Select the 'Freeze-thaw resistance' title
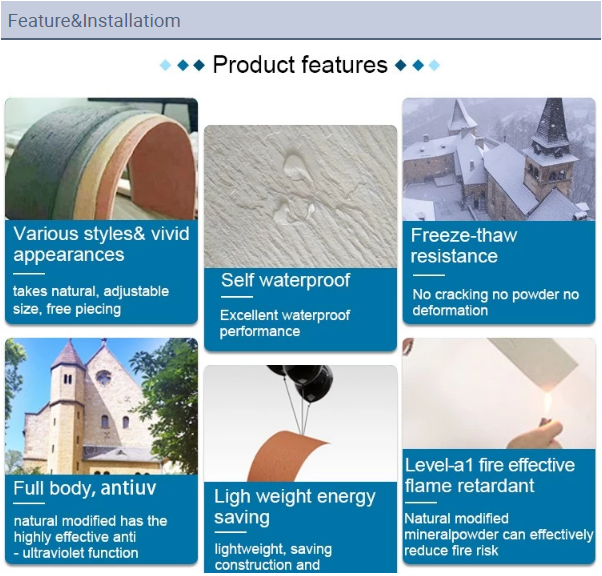Viewport: 602px width, 576px height. coord(464,245)
